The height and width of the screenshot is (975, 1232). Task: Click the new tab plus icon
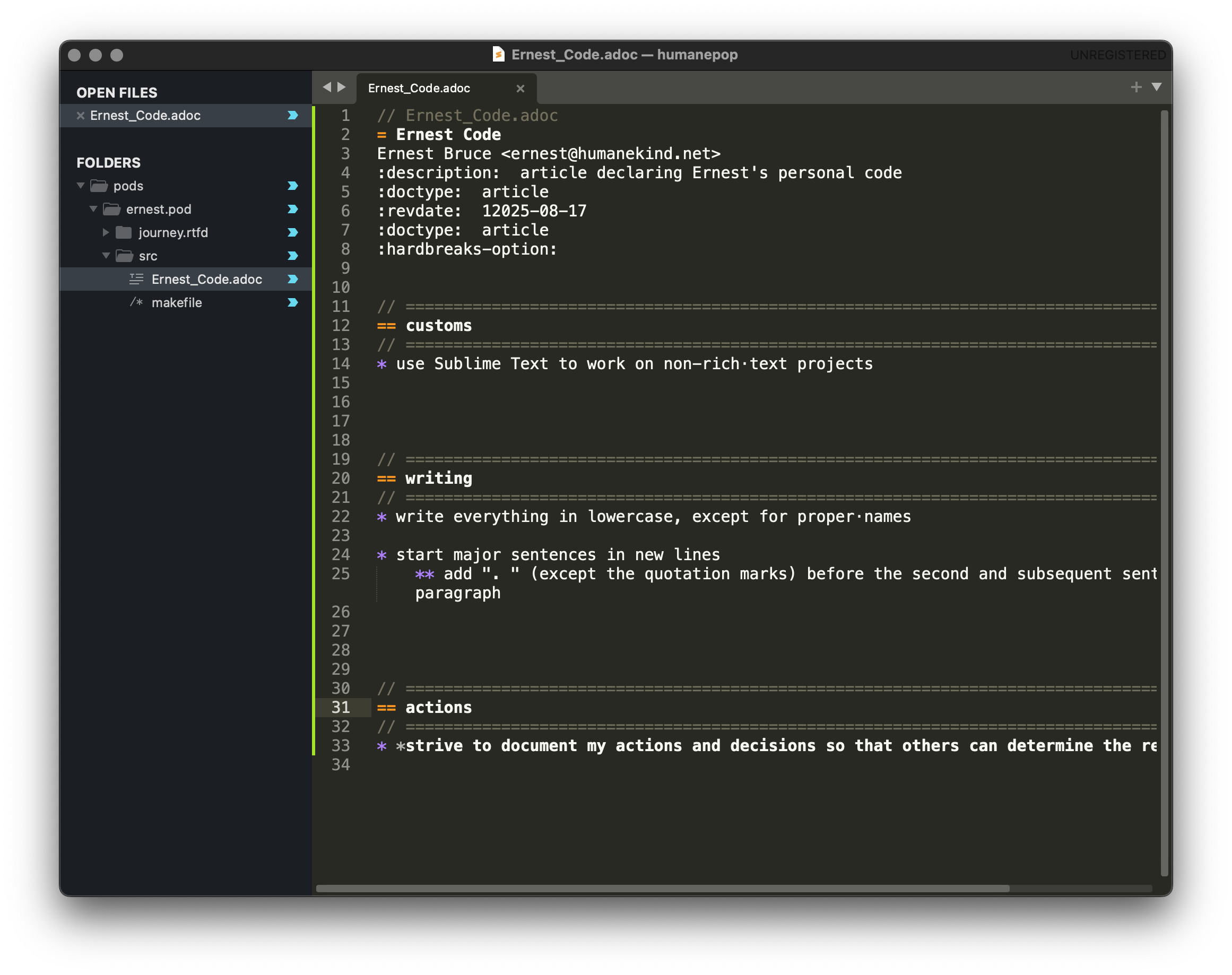point(1135,88)
